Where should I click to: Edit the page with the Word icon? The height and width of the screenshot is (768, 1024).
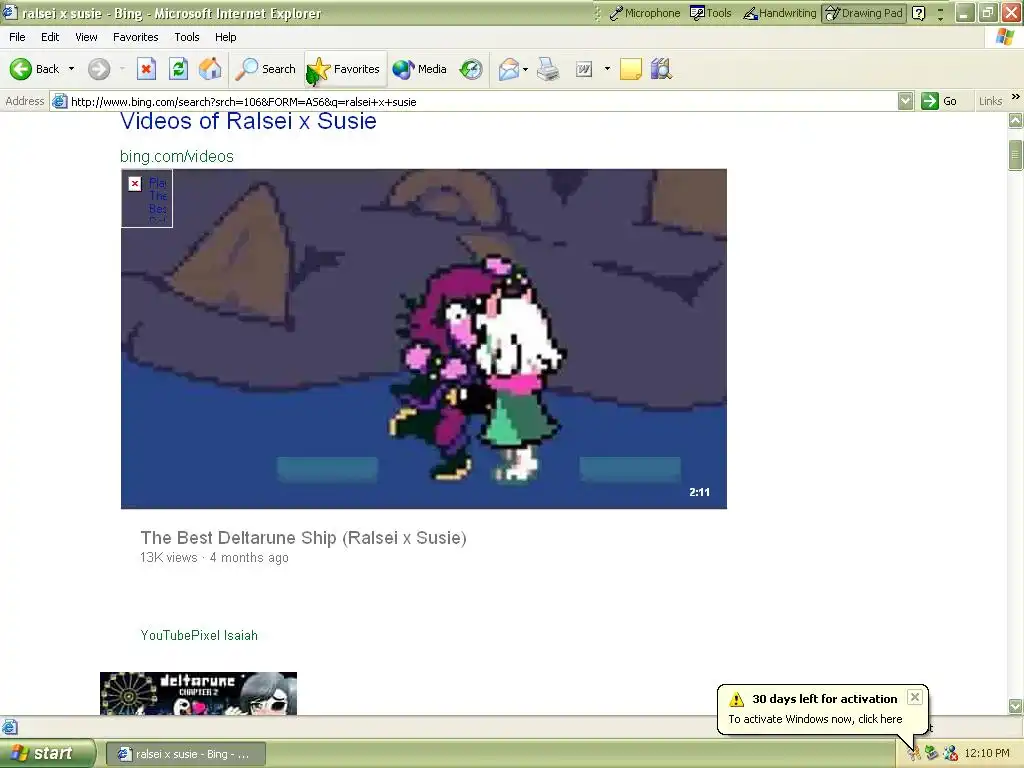tap(584, 69)
